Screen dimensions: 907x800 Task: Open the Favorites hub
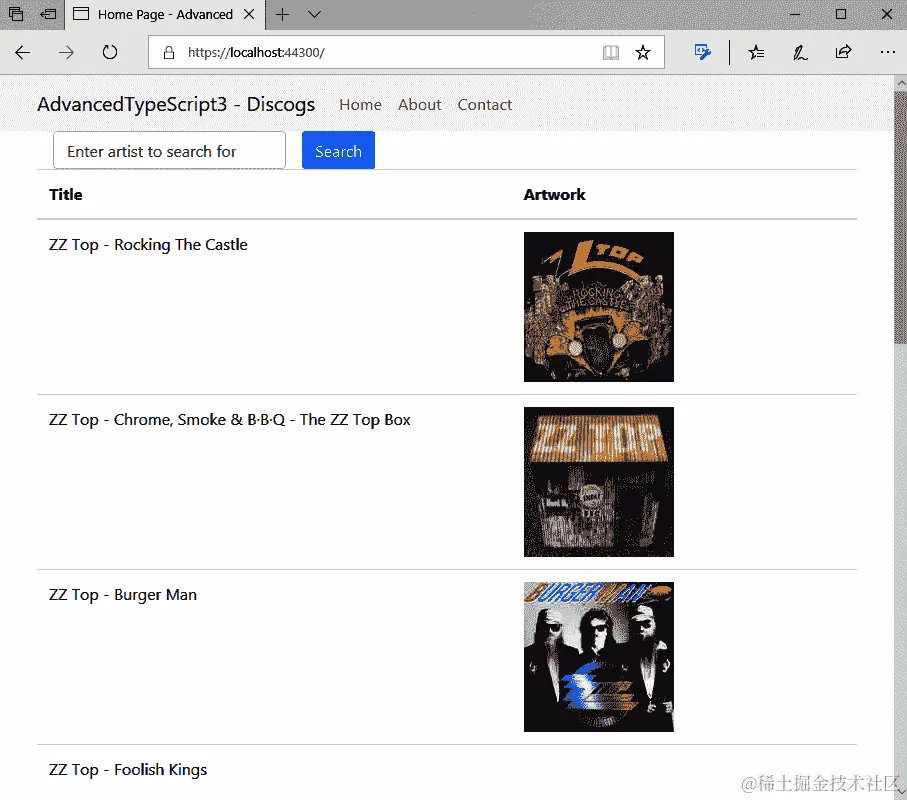click(756, 53)
